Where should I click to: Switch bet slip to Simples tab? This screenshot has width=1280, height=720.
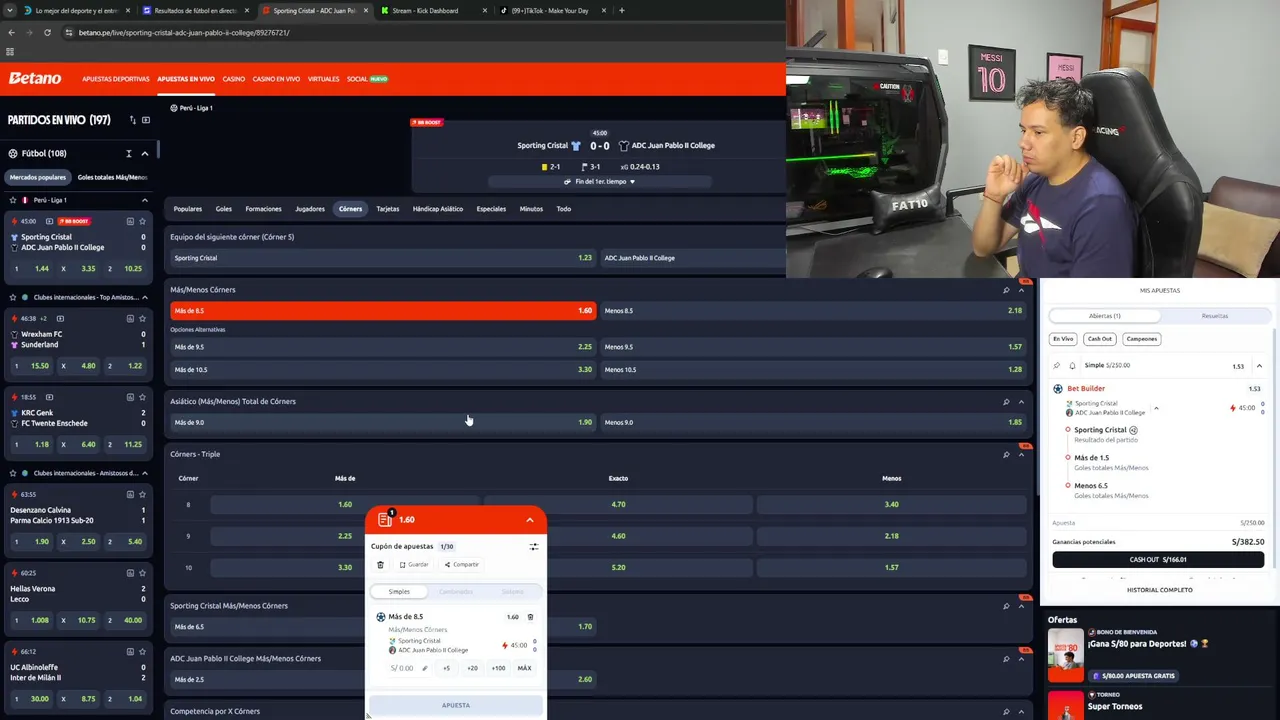tap(399, 592)
